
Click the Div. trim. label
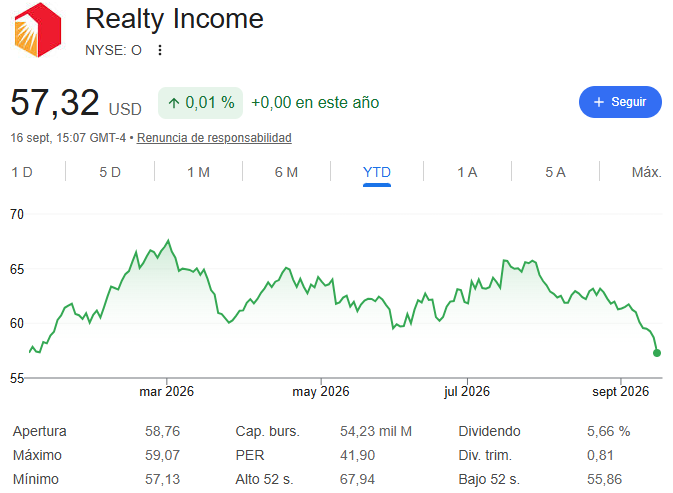[x=485, y=455]
